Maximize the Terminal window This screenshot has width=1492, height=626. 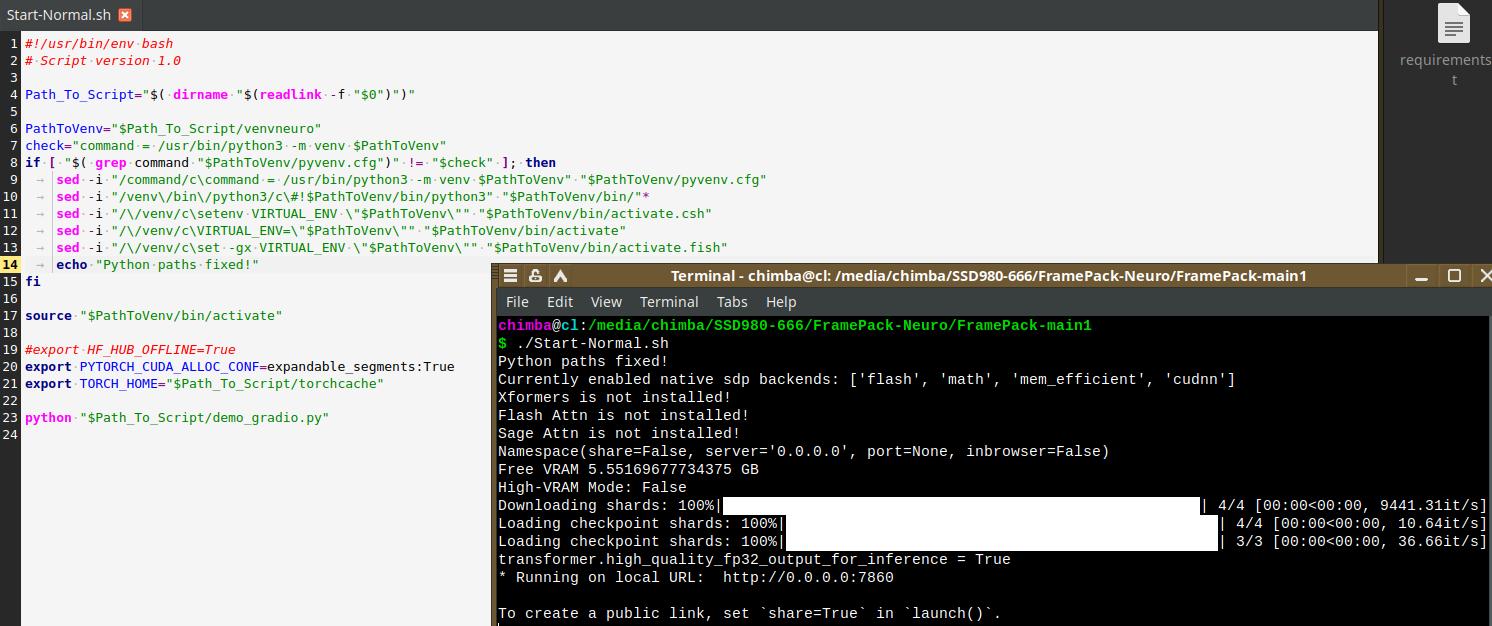coord(1455,276)
